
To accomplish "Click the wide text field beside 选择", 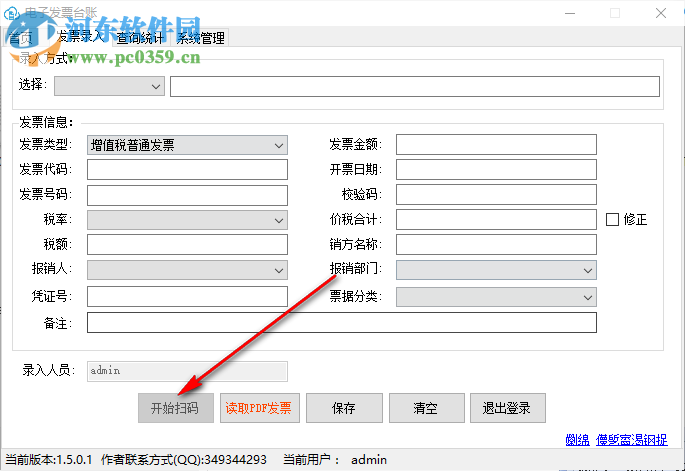I will tap(415, 86).
